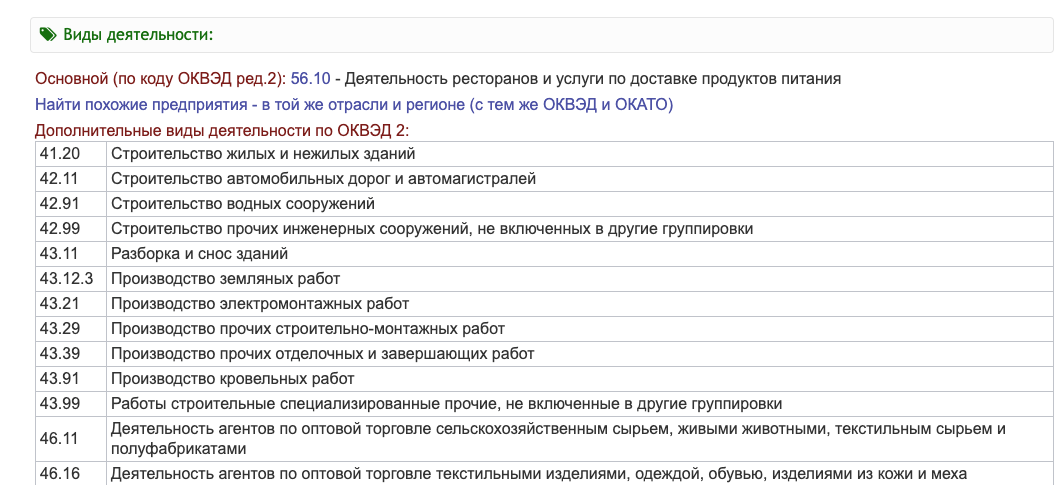Viewport: 1064px width, 485px height.
Task: Click code 43.99 in the table
Action: click(x=59, y=404)
